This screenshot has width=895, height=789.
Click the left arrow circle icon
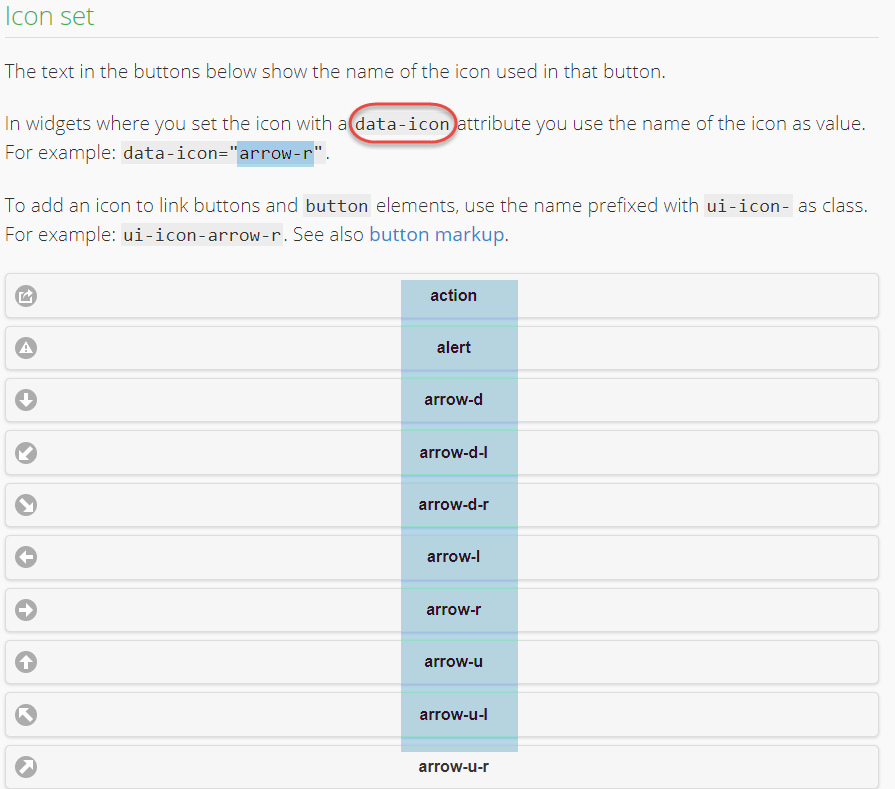[x=27, y=557]
